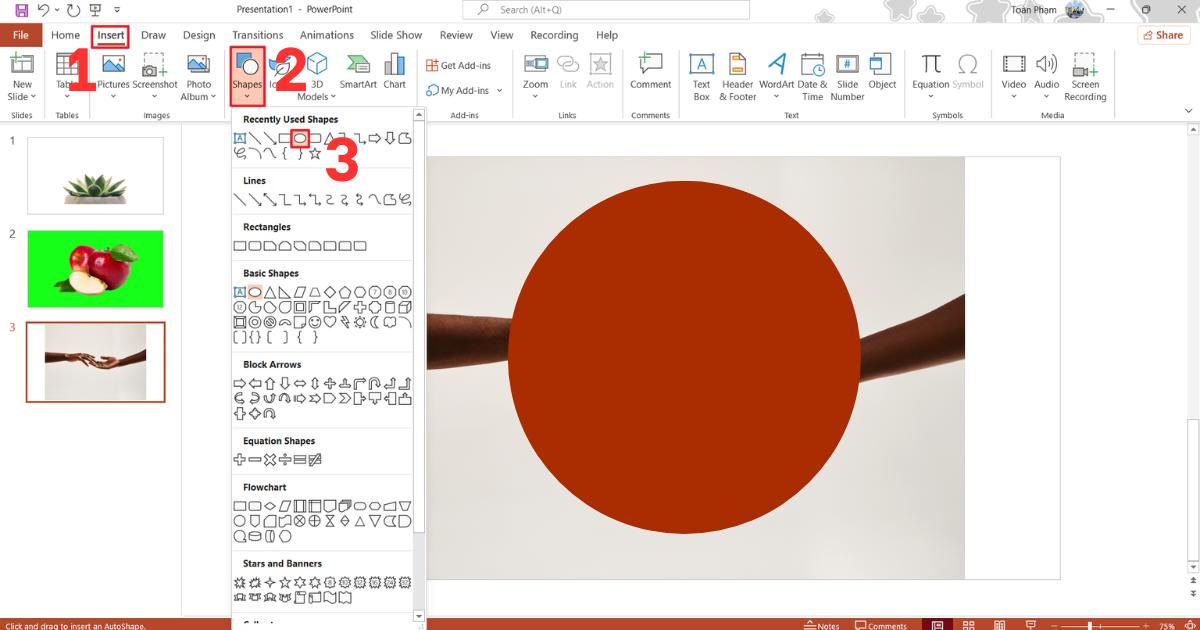1200x630 pixels.
Task: Click the Share button
Action: (x=1164, y=35)
